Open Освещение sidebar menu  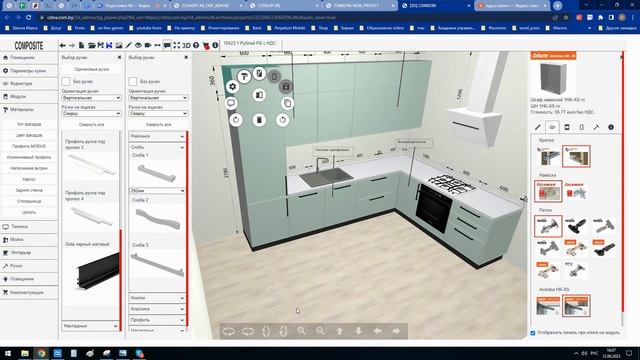pos(29,279)
